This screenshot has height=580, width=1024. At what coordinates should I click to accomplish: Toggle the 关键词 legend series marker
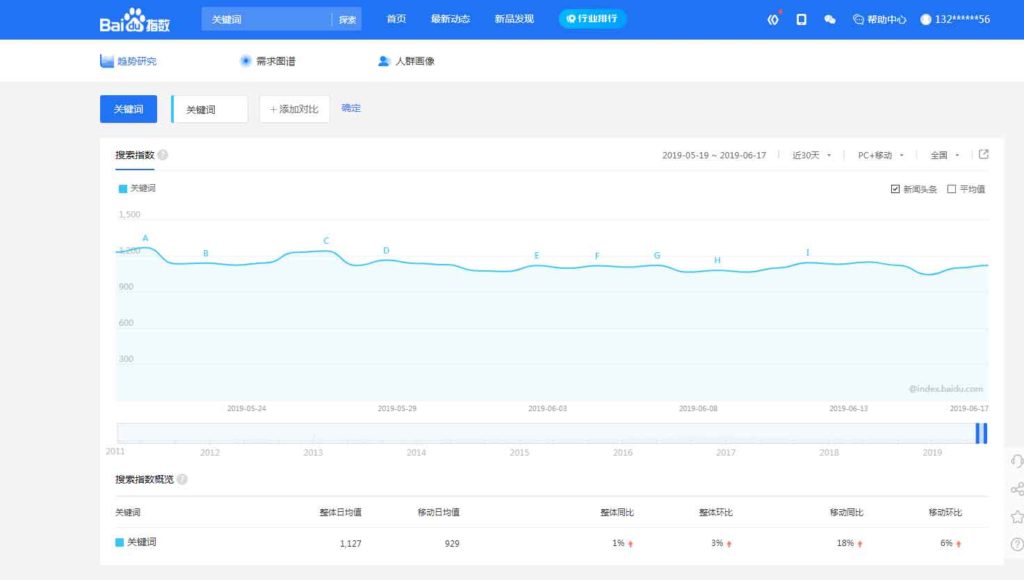click(123, 188)
